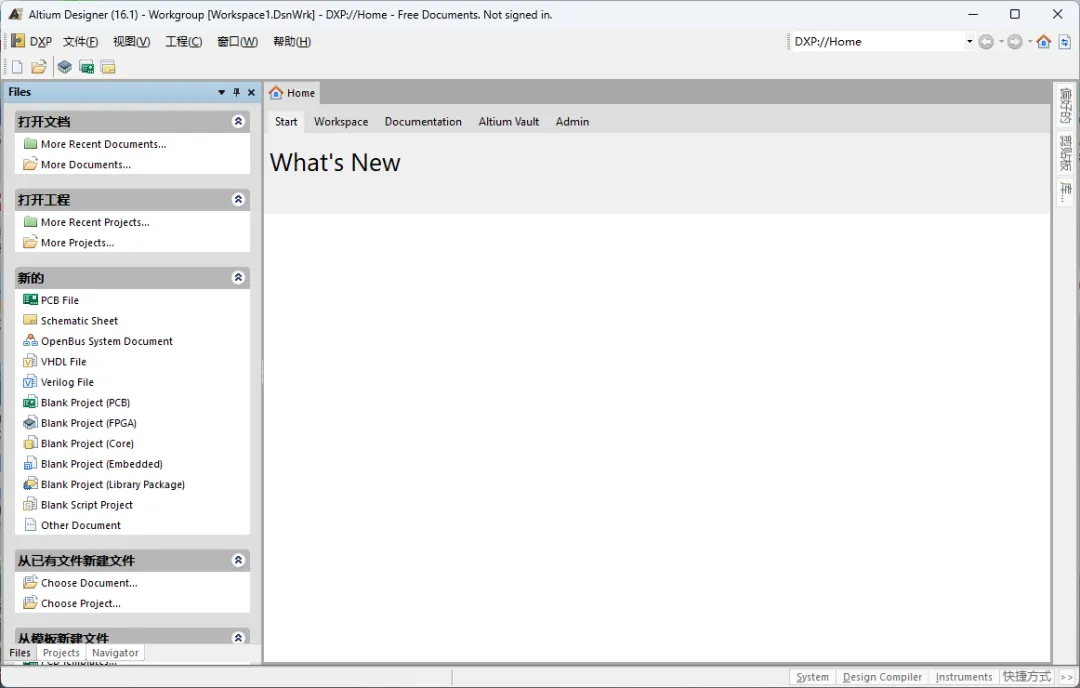Click the PCB release view toolbar icon
1080x688 pixels.
click(x=86, y=67)
